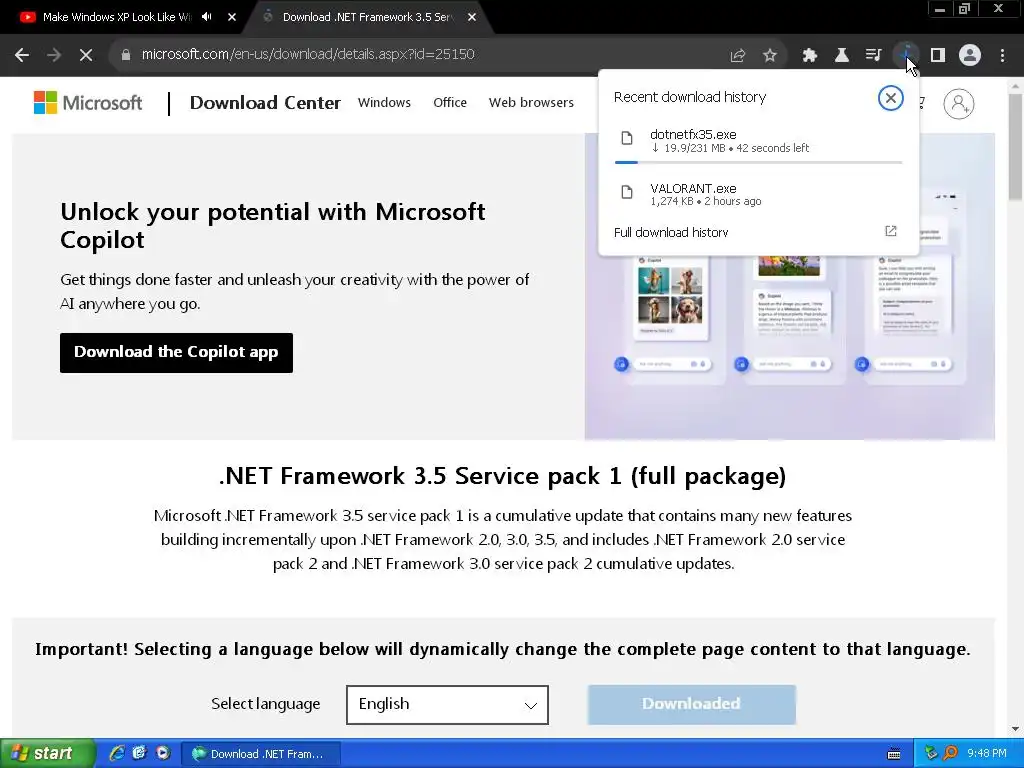The image size is (1024, 768).
Task: Open the Extensions puzzle icon
Action: (810, 55)
